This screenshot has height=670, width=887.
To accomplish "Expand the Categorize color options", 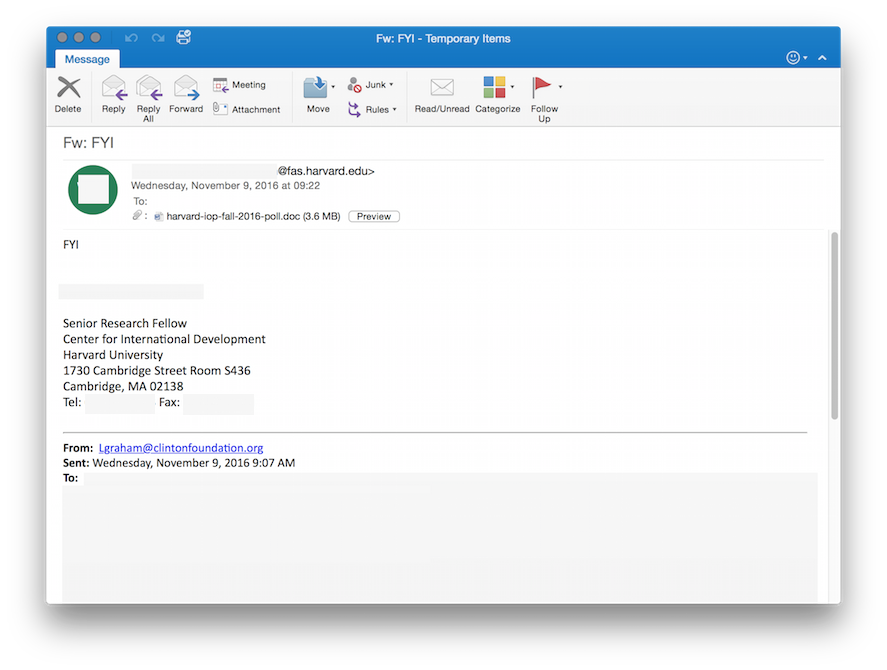I will (x=512, y=87).
